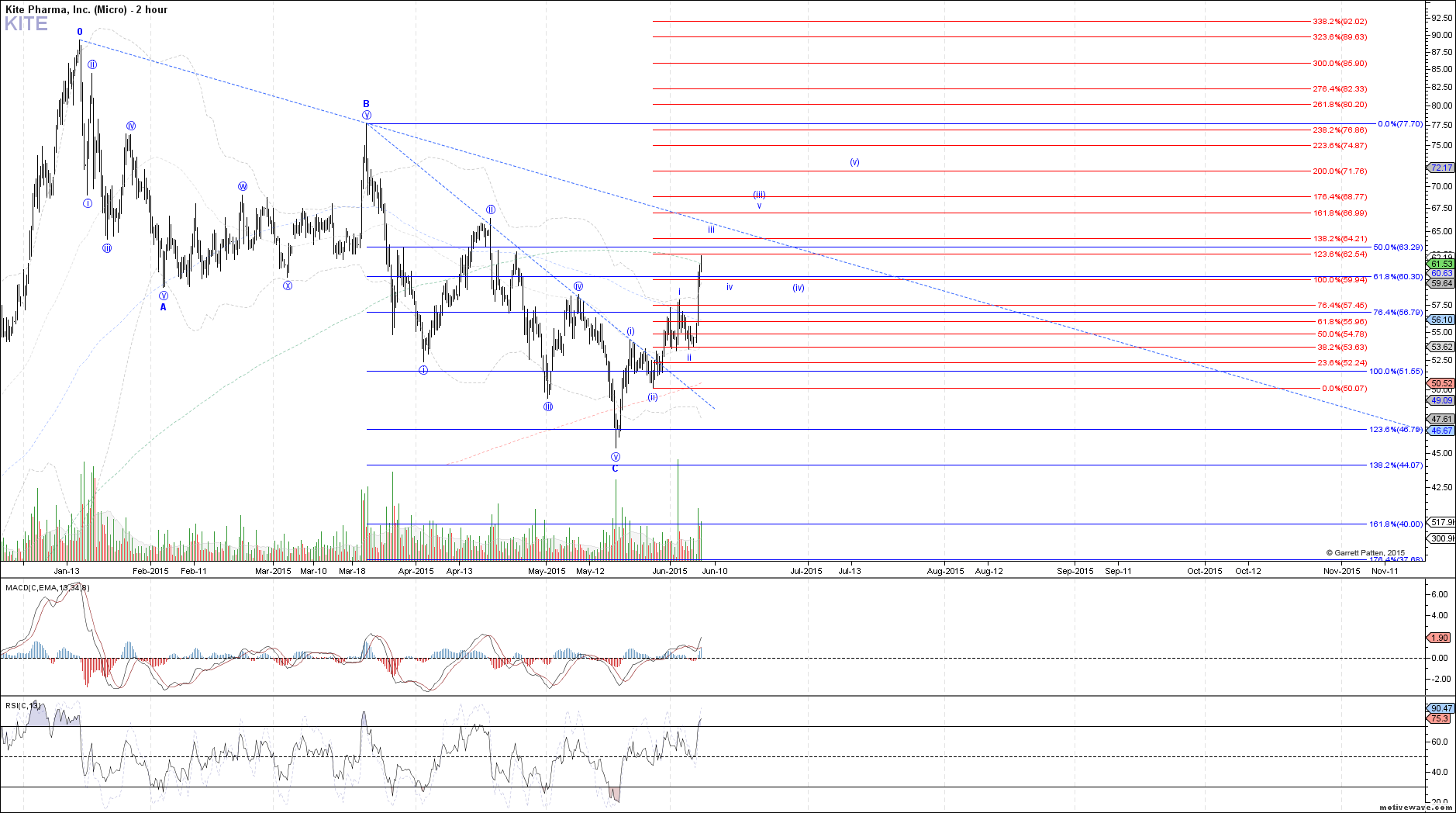Select the 'Oct-12' date axis label
This screenshot has width=1456, height=813.
(x=1248, y=572)
